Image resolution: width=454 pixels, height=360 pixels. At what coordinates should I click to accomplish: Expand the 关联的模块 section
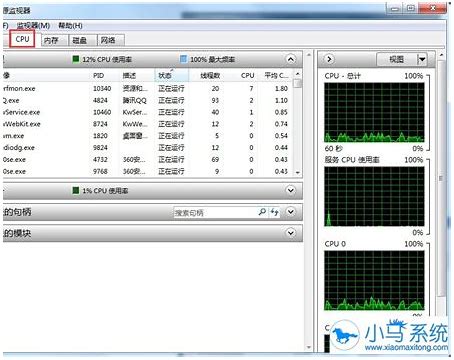(291, 233)
